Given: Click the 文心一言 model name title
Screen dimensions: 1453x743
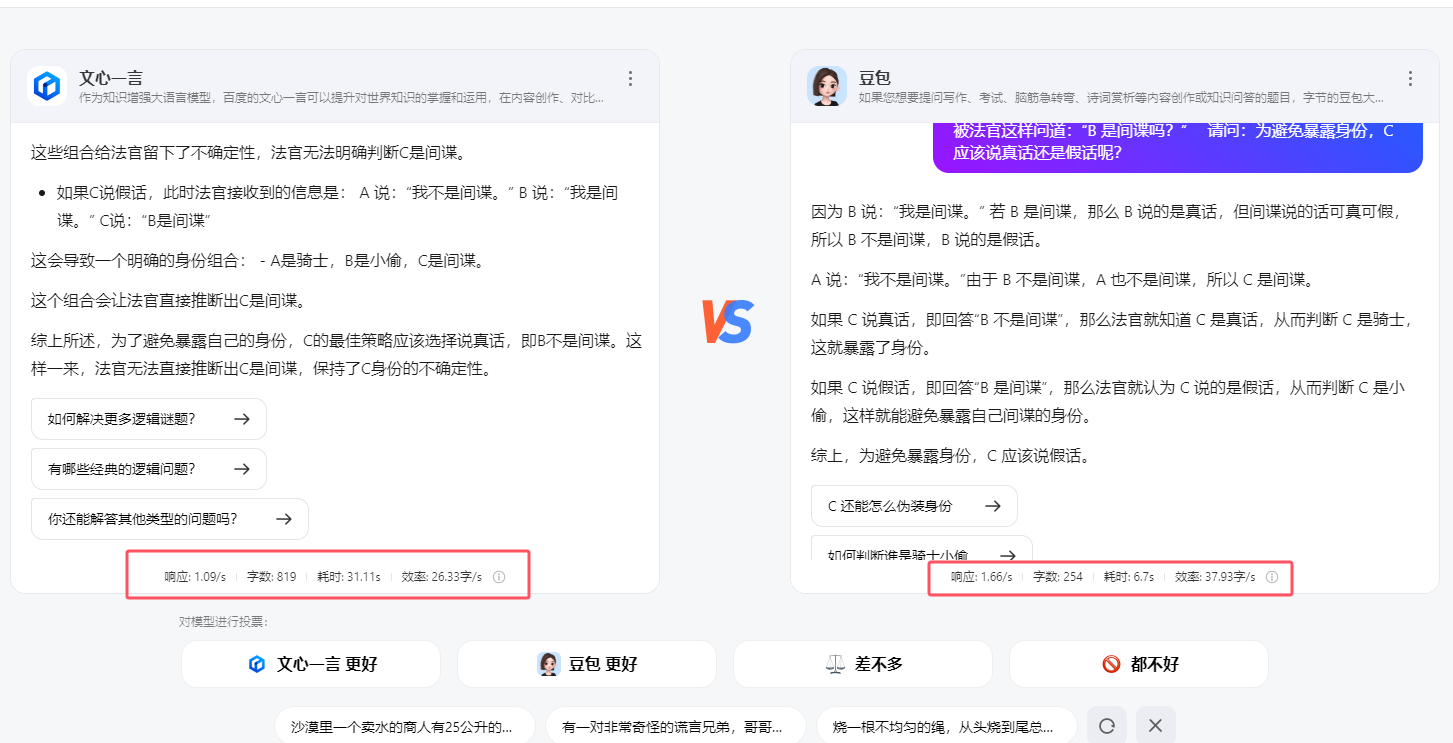Looking at the screenshot, I should tap(111, 77).
